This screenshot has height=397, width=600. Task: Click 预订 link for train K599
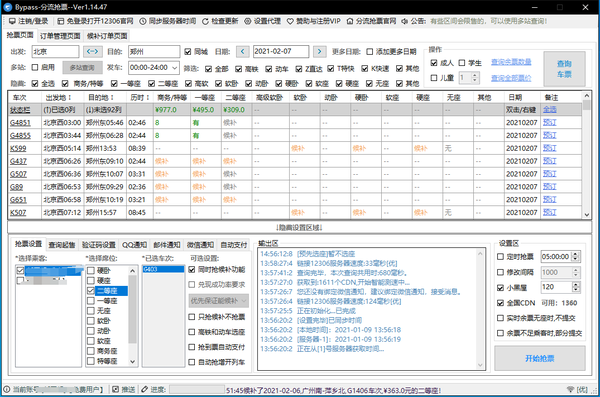(x=549, y=148)
